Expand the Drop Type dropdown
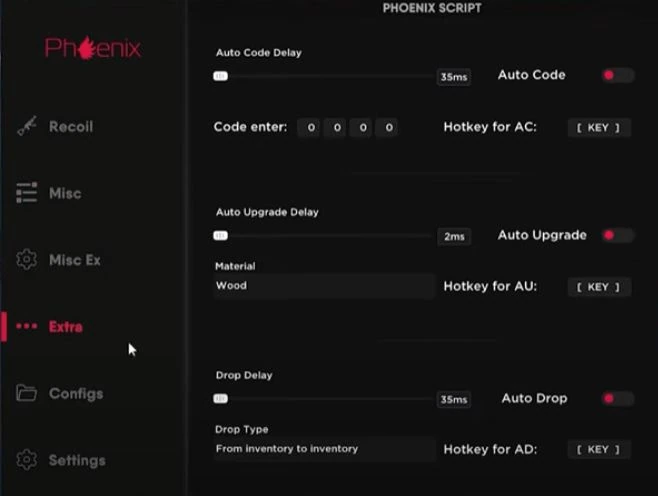The width and height of the screenshot is (658, 496). pyautogui.click(x=324, y=449)
